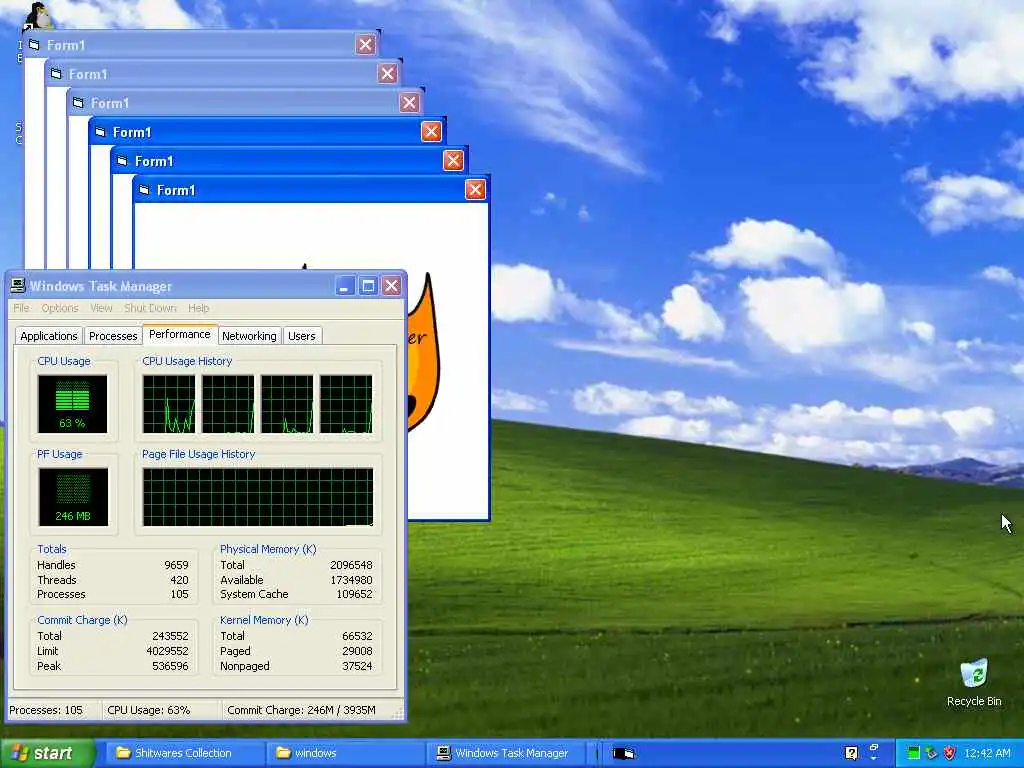Open the Applications tab in Task Manager
Image resolution: width=1024 pixels, height=768 pixels.
[x=48, y=336]
